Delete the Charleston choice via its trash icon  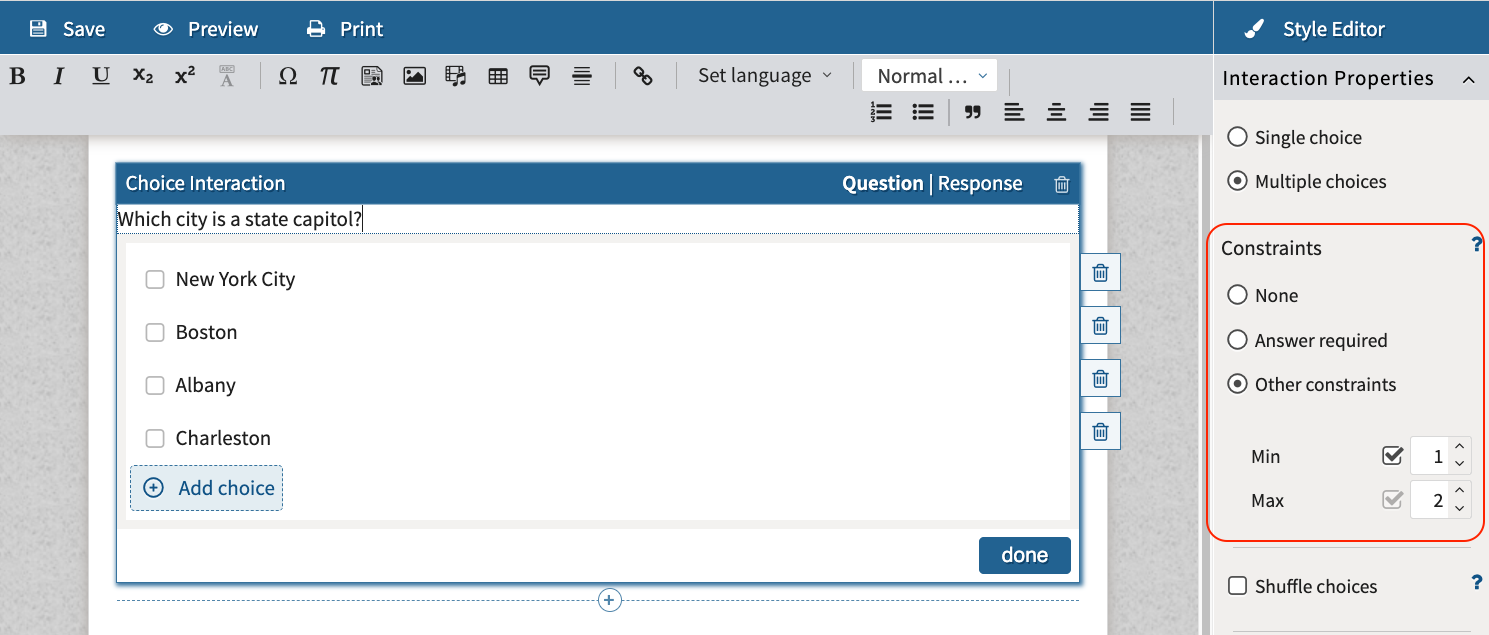[1100, 431]
